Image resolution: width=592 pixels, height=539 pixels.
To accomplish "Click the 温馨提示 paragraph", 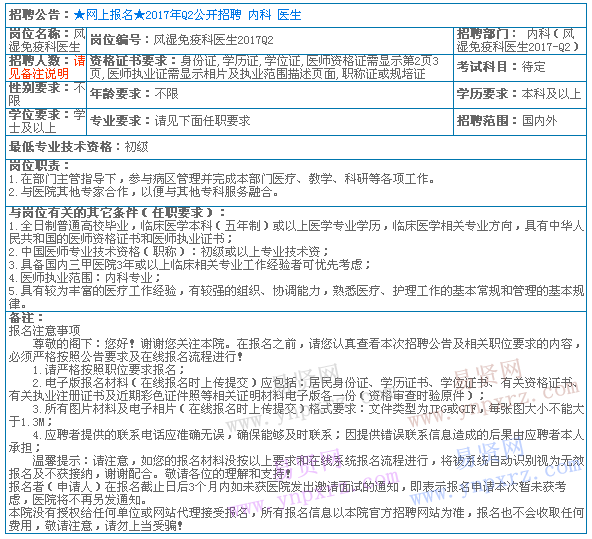I will (x=296, y=467).
